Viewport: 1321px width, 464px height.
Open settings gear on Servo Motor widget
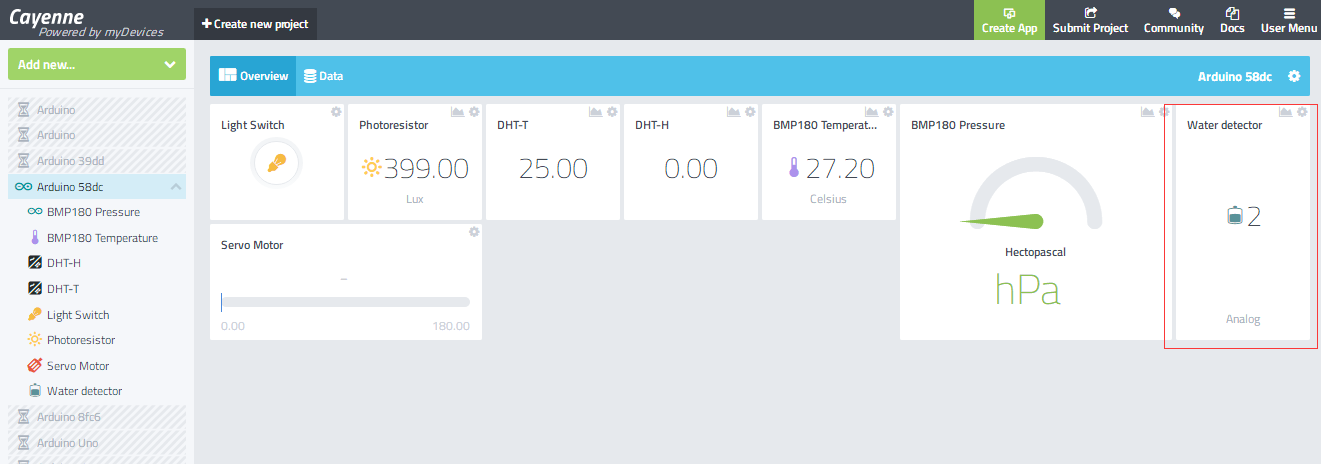pyautogui.click(x=474, y=232)
